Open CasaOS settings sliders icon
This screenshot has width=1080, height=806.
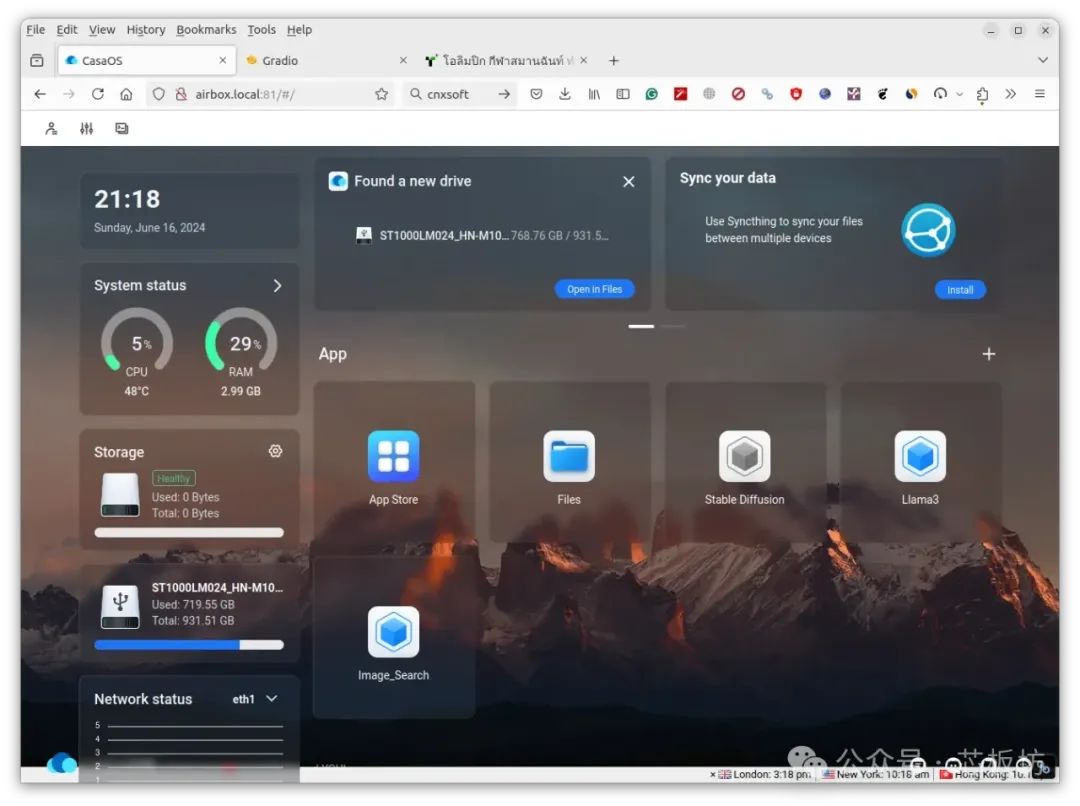coord(87,129)
